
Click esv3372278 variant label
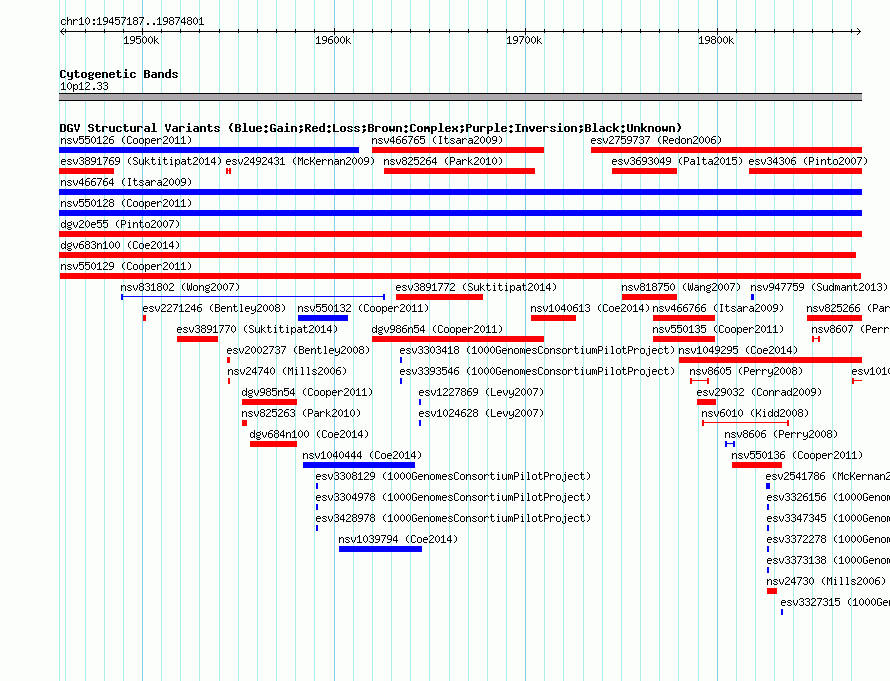(x=828, y=539)
